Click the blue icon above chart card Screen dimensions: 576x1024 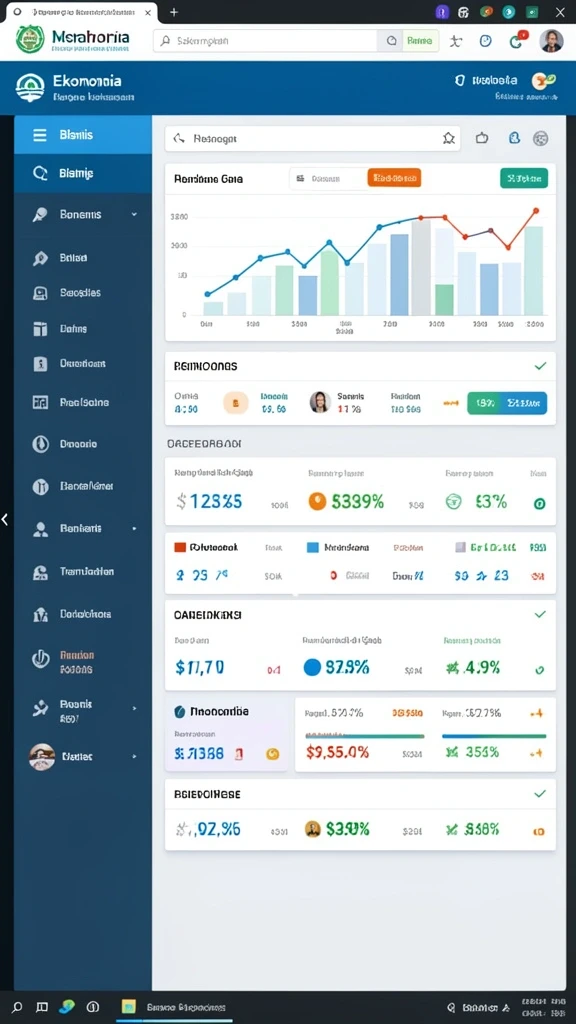click(x=514, y=138)
